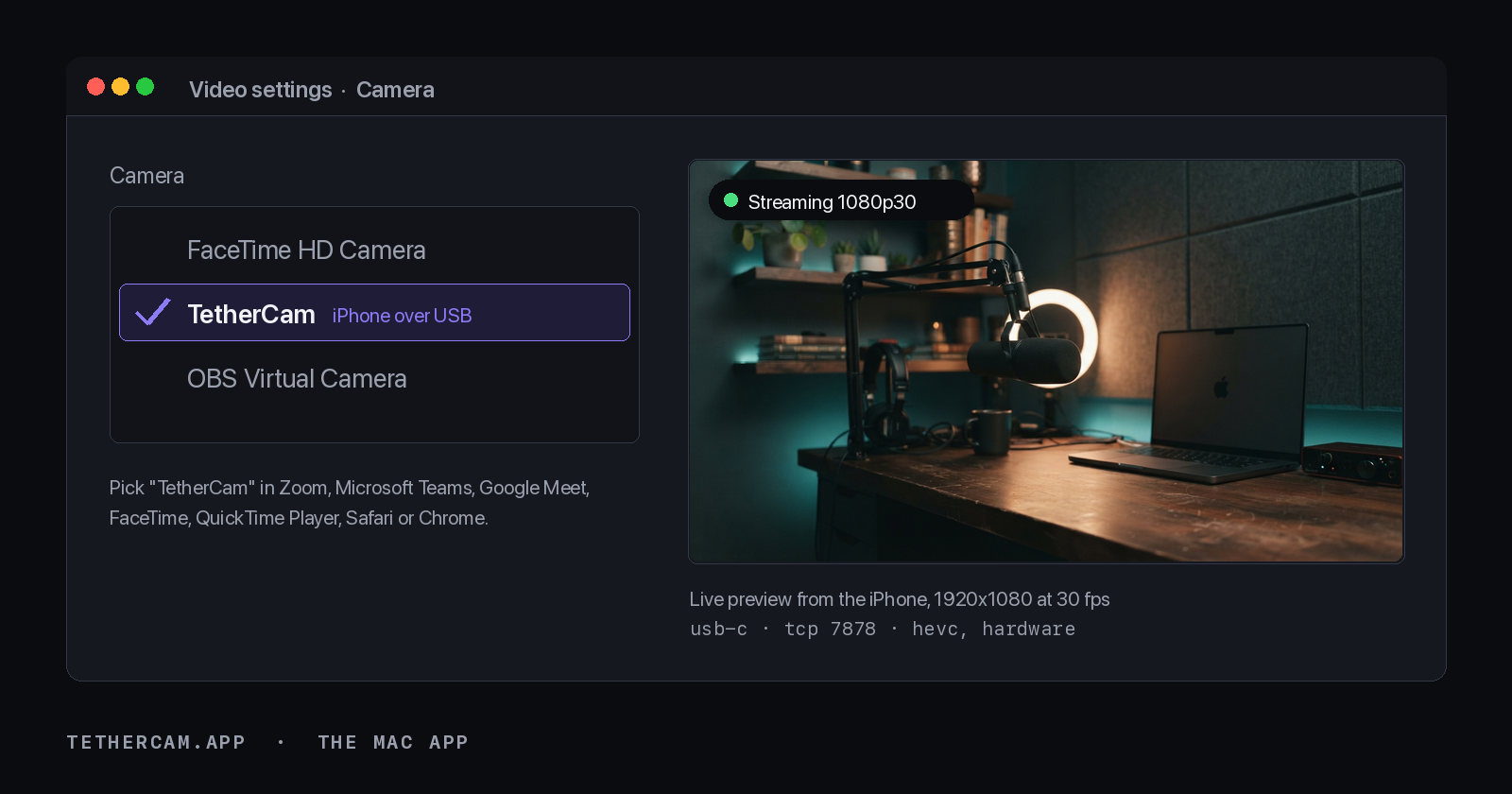Click the "iPhone over USB" subtitle
The width and height of the screenshot is (1512, 794).
pyautogui.click(x=402, y=316)
